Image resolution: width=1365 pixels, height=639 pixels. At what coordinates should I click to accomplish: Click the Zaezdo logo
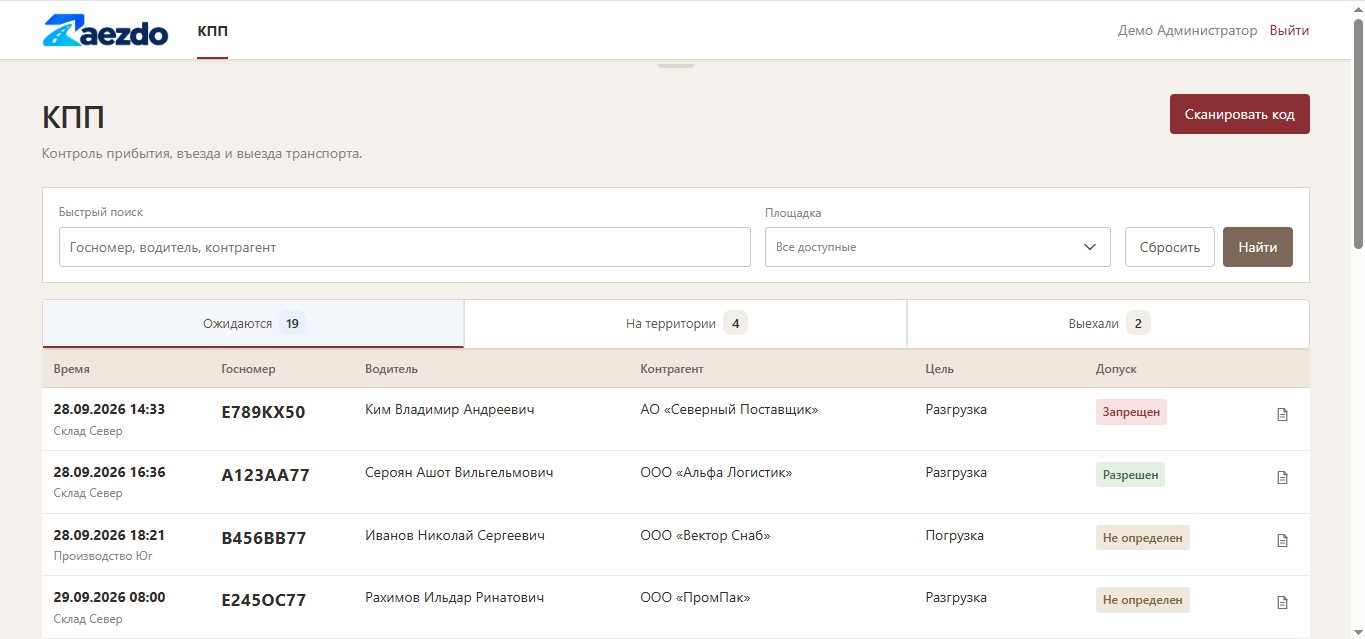105,31
